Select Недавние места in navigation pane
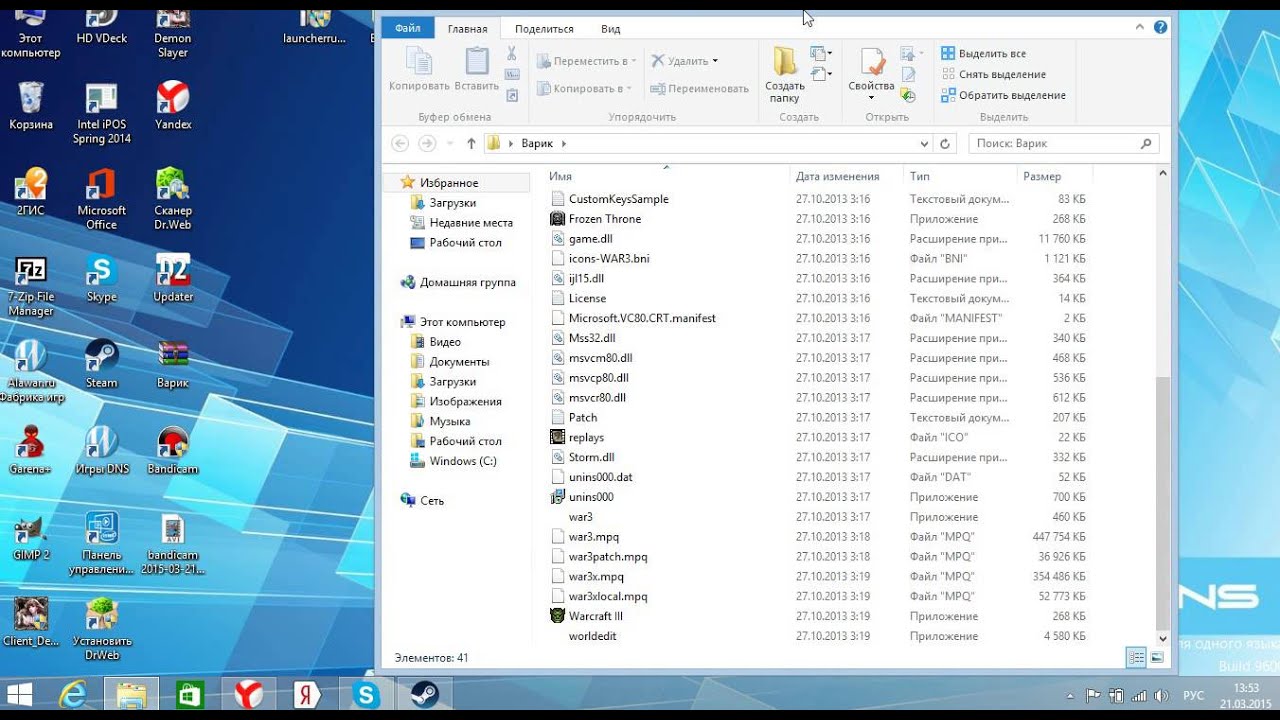This screenshot has width=1280, height=720. click(471, 223)
